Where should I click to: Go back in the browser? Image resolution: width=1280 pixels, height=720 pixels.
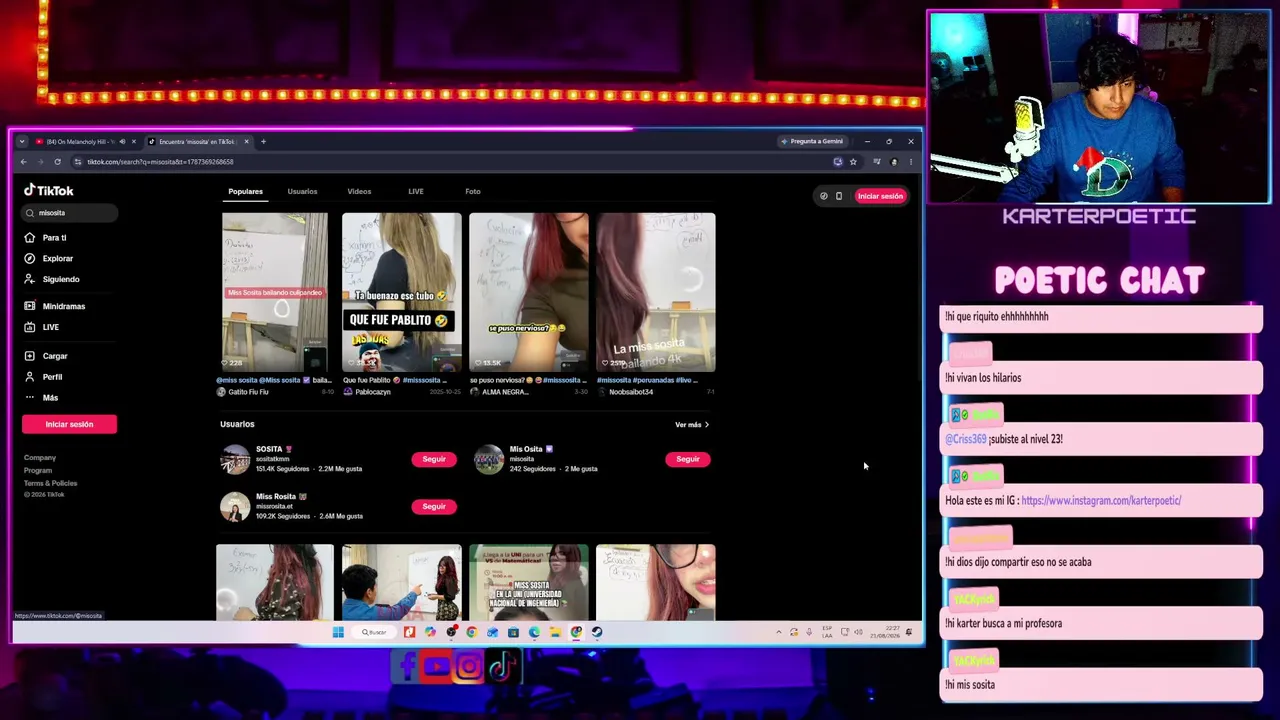[23, 162]
